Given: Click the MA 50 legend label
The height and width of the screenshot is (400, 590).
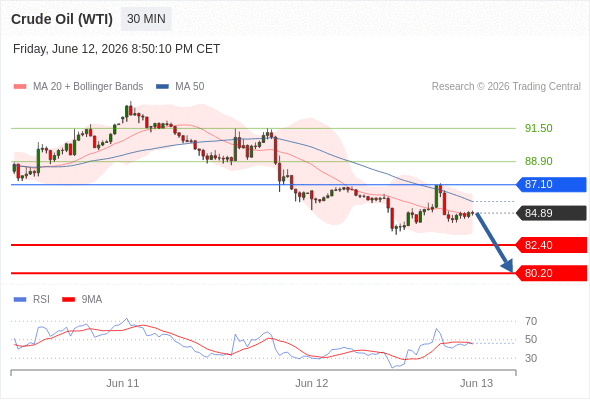Looking at the screenshot, I should tap(190, 87).
